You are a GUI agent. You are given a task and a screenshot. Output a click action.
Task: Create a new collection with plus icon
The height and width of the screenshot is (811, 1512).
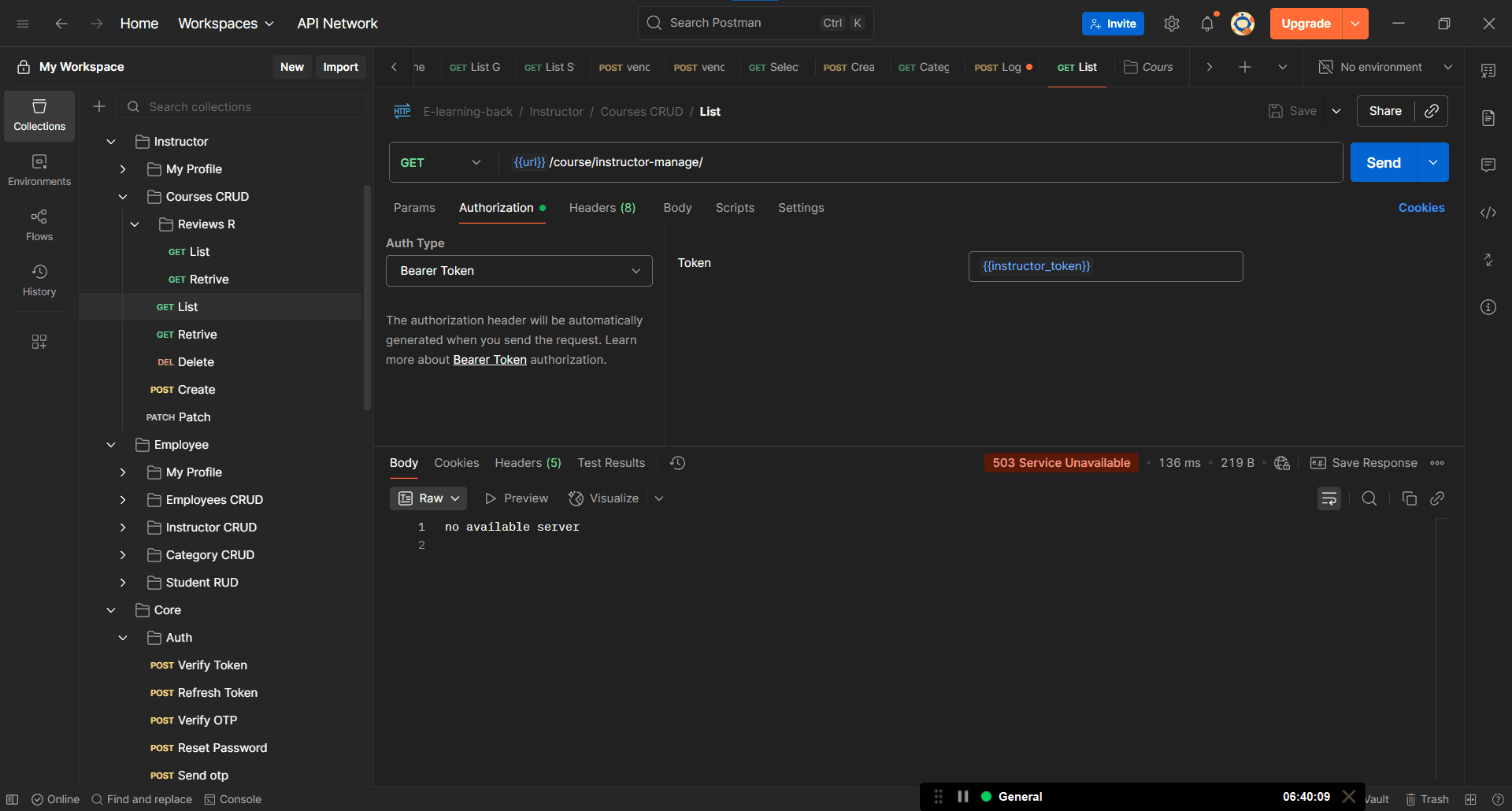tap(99, 106)
